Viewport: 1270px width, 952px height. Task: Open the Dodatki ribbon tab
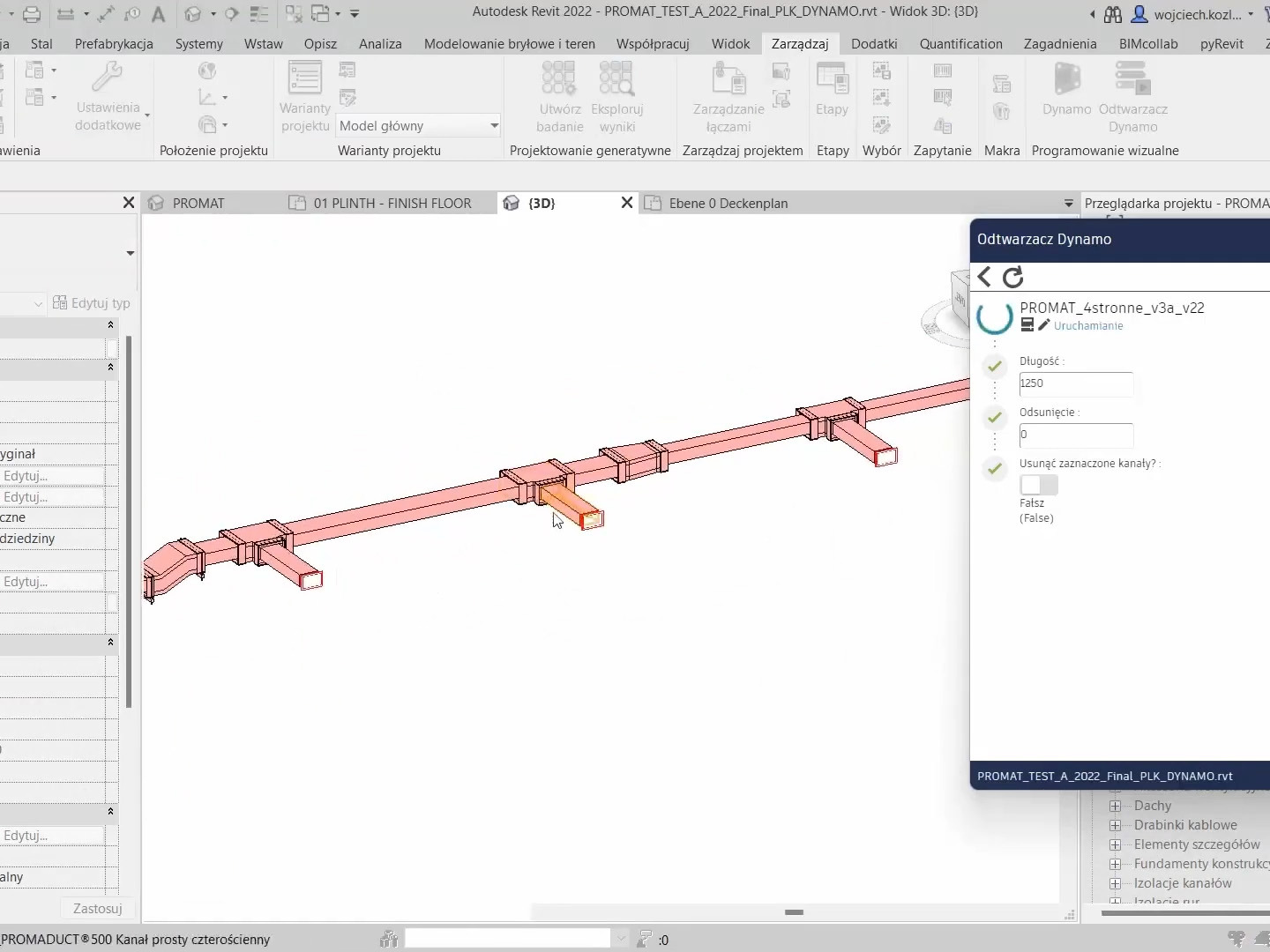pyautogui.click(x=874, y=43)
